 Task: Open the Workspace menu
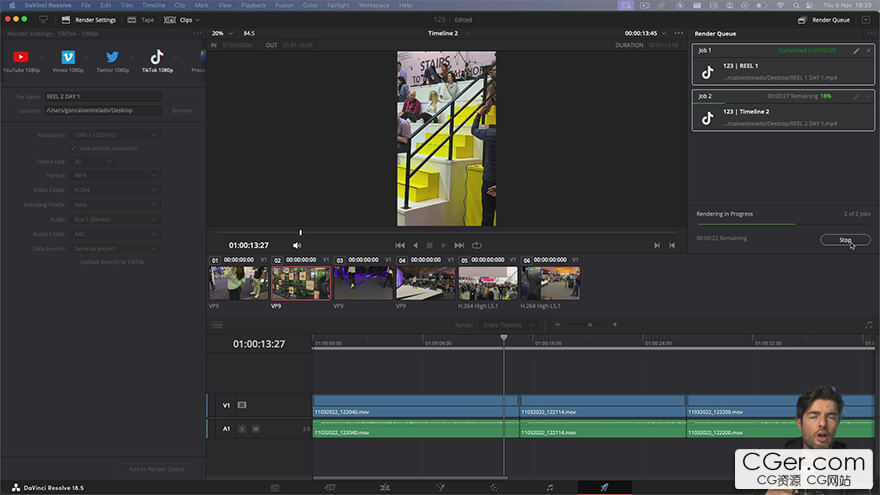[374, 5]
